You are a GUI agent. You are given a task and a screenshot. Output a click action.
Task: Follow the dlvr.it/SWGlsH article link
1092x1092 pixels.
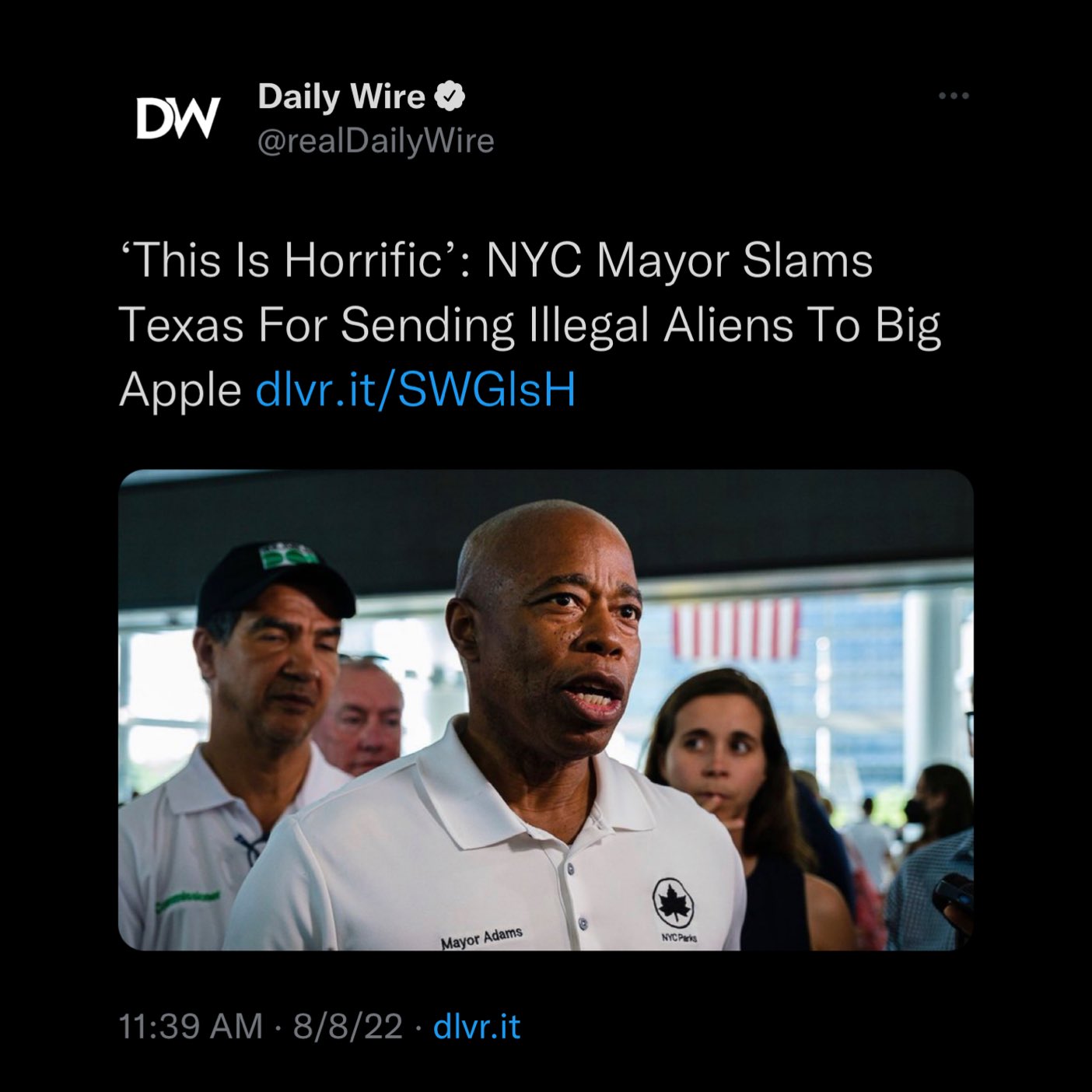click(415, 389)
